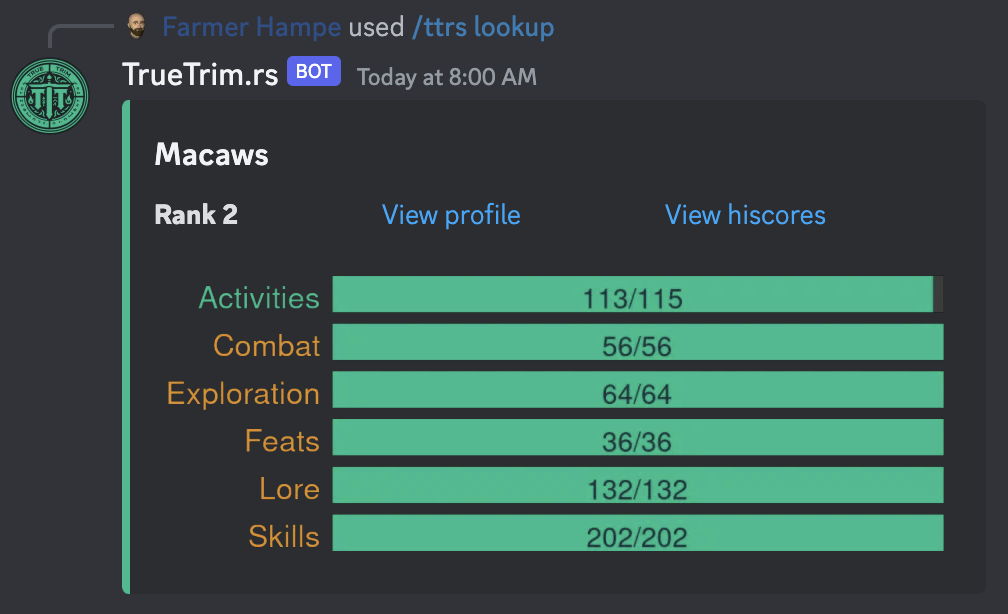Screen dimensions: 1008x614
Task: Open the View profile link
Action: [451, 215]
